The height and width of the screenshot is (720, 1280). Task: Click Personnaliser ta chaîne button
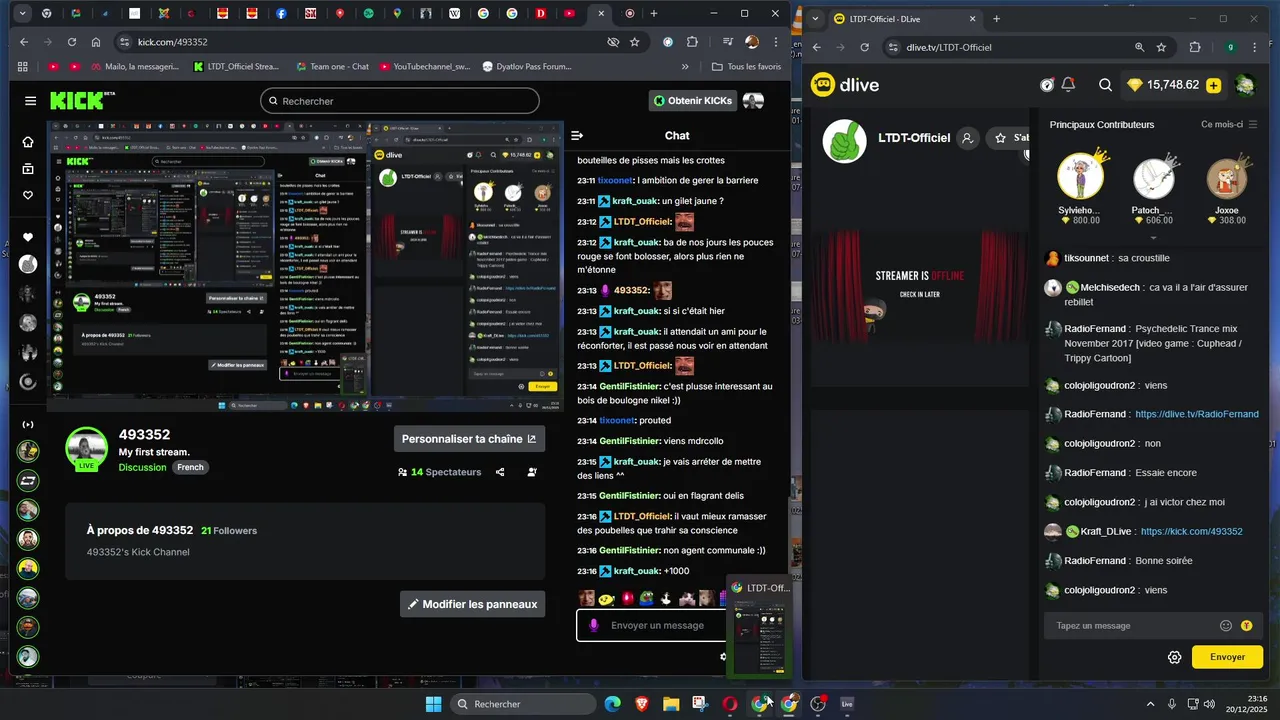[x=469, y=438]
